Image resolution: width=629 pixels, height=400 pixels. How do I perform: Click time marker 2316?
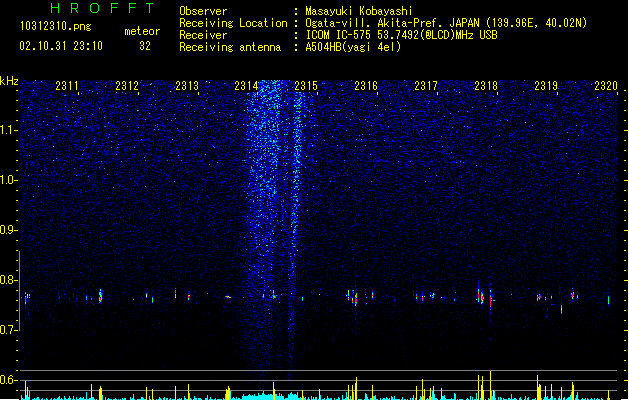click(x=366, y=86)
